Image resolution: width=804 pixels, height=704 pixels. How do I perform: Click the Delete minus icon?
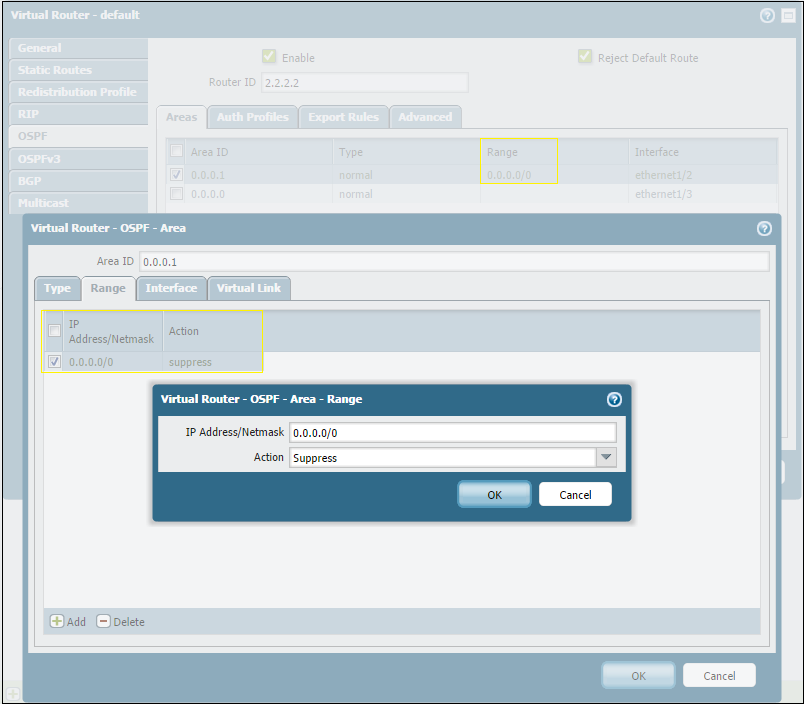tap(103, 621)
